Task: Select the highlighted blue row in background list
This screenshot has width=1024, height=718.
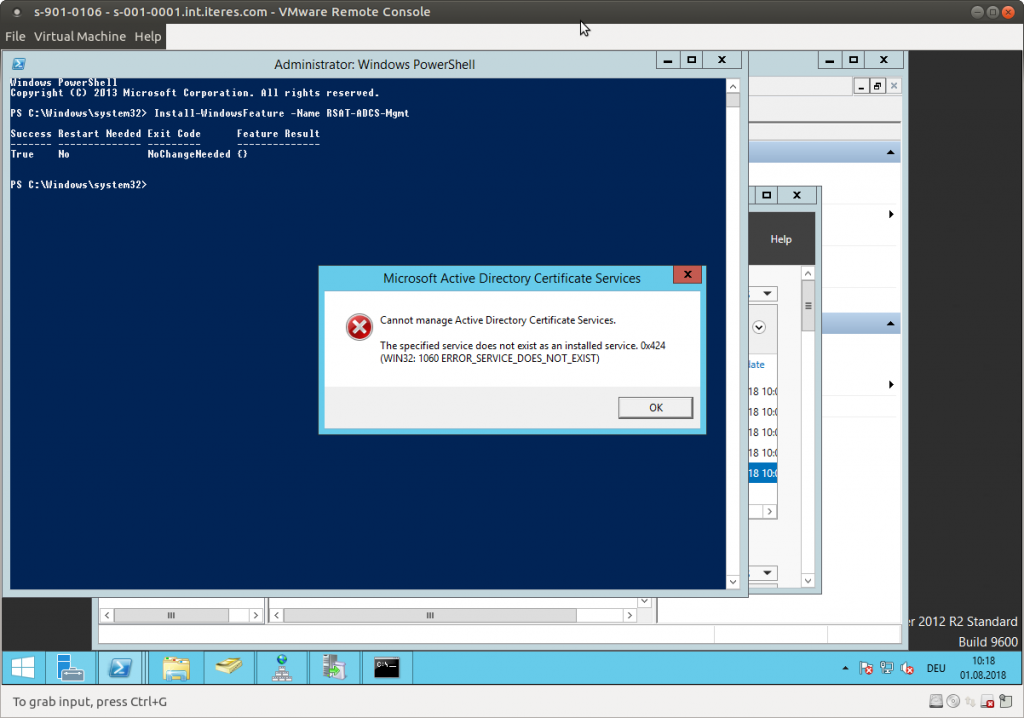Action: point(763,473)
